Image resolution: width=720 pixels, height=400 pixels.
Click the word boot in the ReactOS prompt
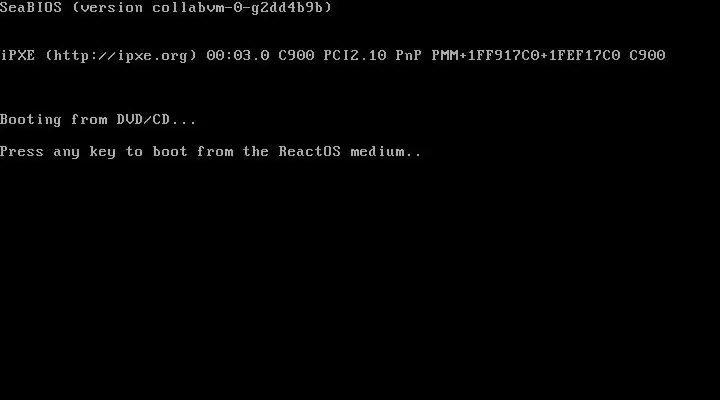tap(170, 152)
